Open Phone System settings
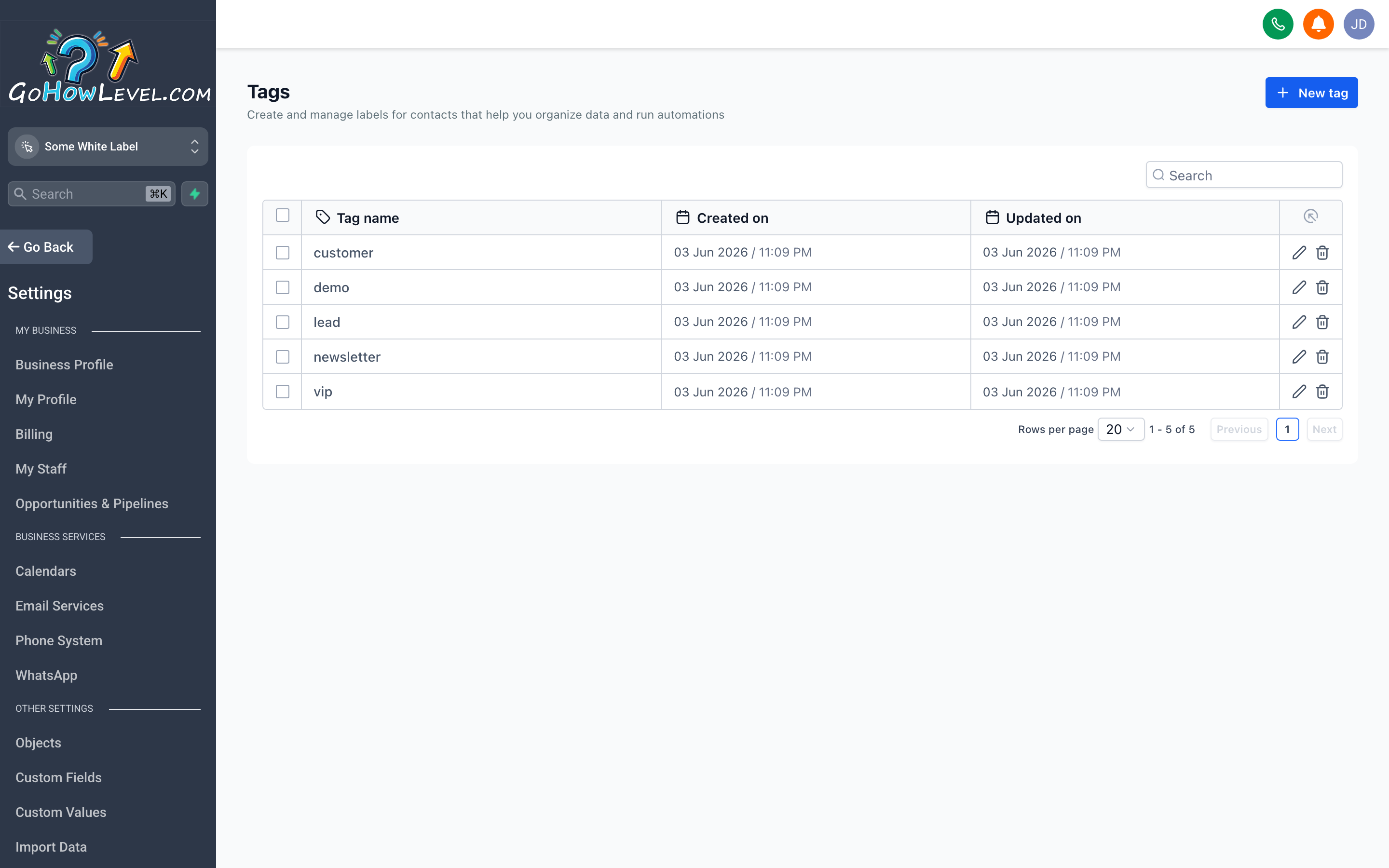The height and width of the screenshot is (868, 1389). coord(58,641)
